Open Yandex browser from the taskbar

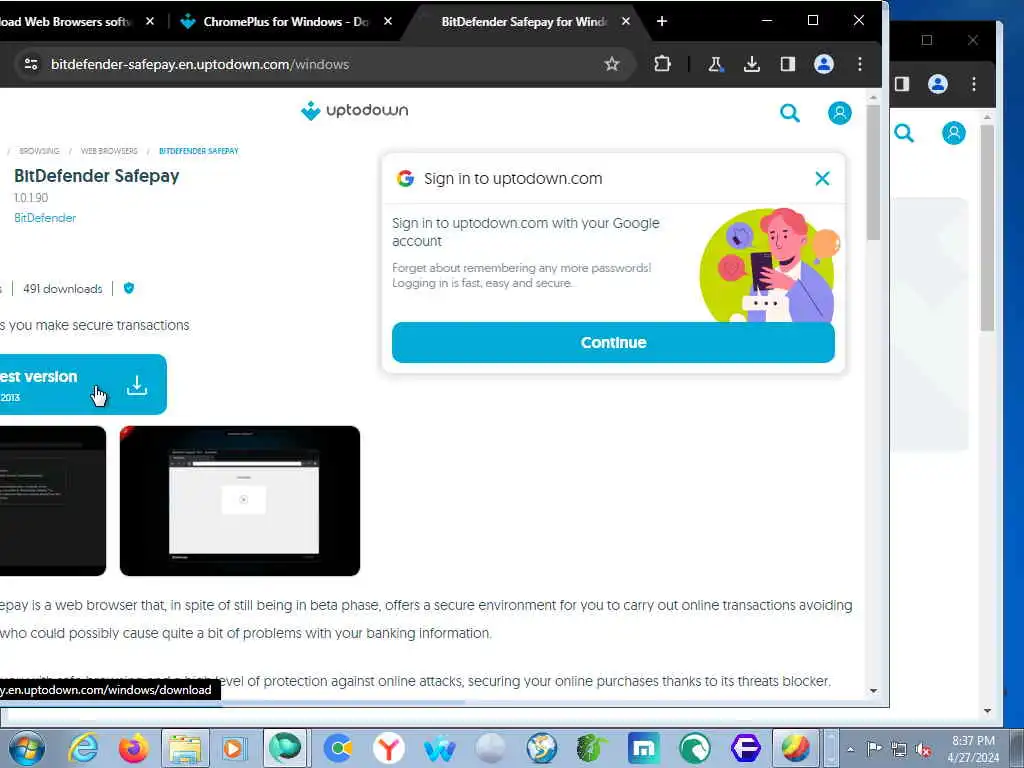(389, 748)
